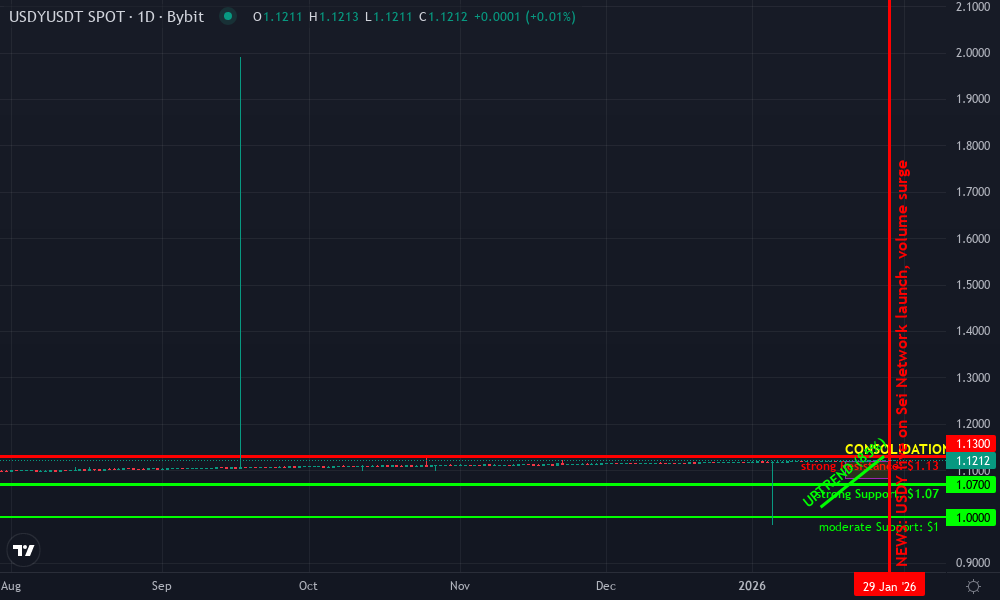Click the Sei Network launch news text
1000x600 pixels.
902,363
